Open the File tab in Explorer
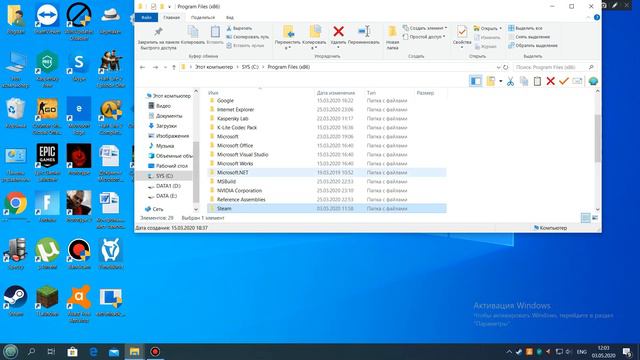The image size is (640, 360). point(147,18)
